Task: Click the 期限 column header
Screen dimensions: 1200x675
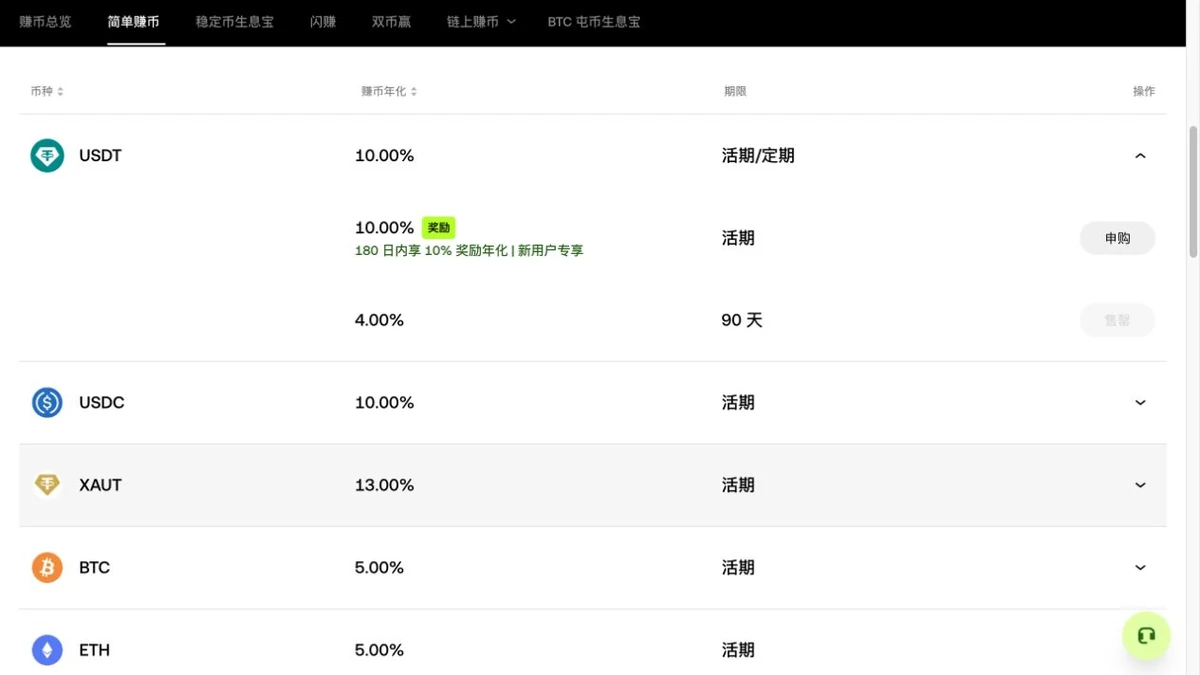Action: pyautogui.click(x=735, y=91)
